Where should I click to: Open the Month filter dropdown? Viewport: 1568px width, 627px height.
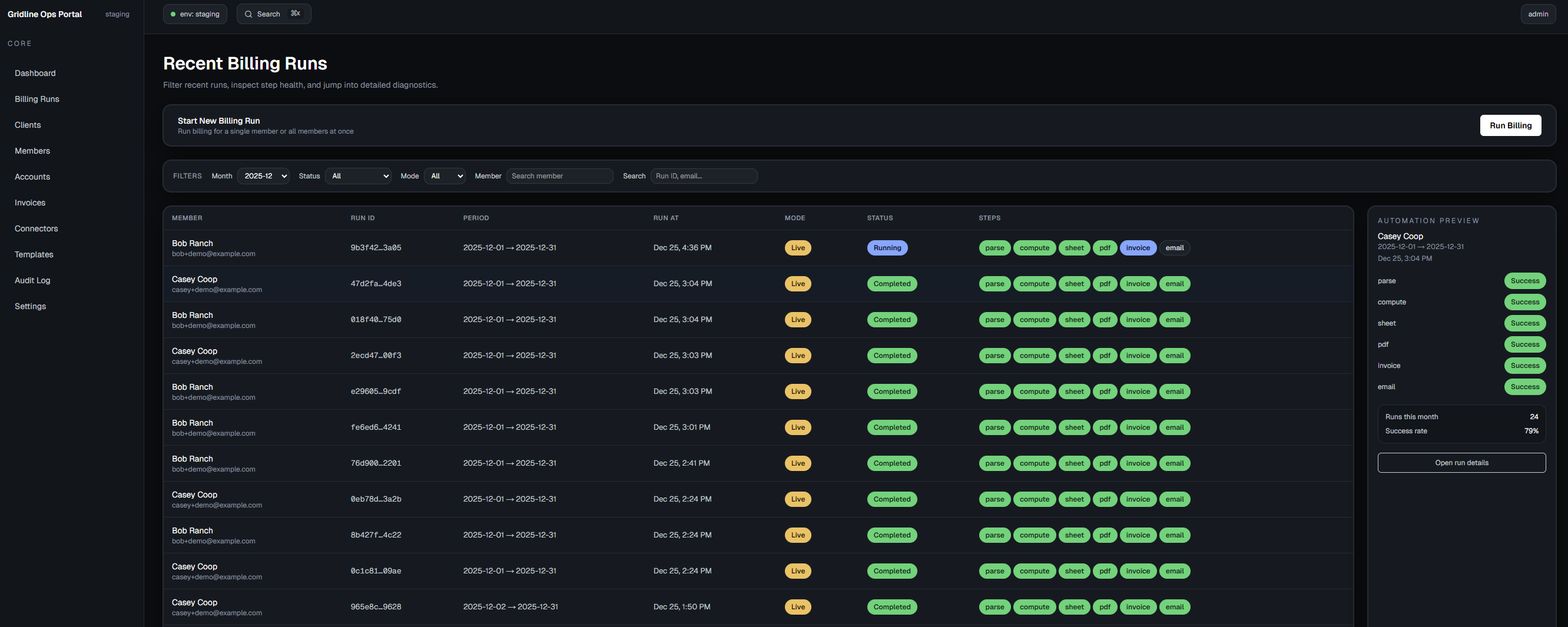(263, 176)
